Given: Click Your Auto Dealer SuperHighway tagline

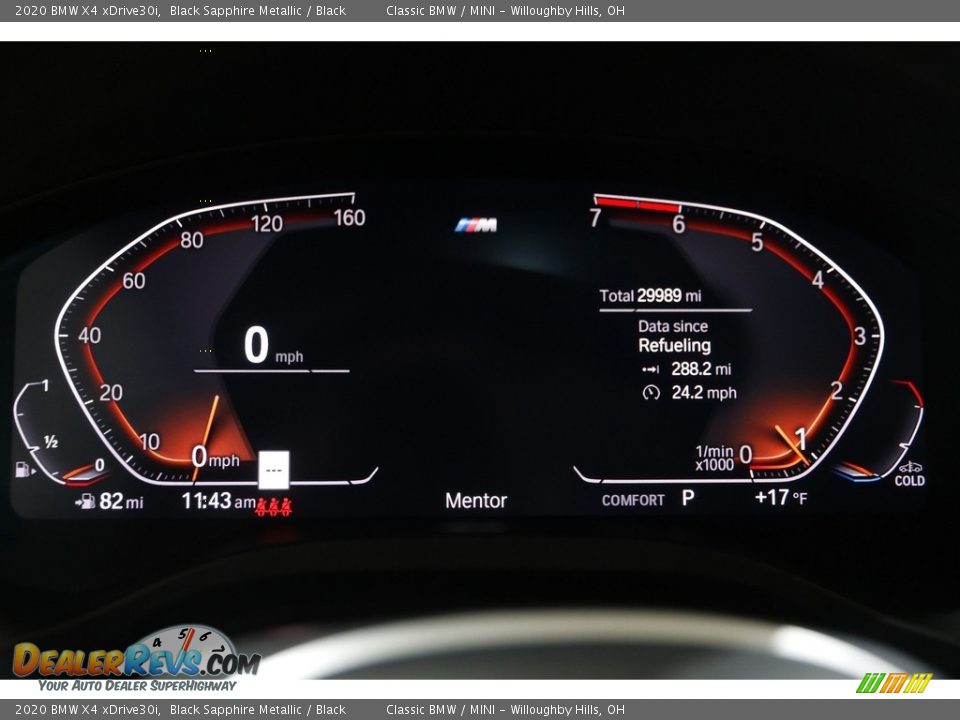Looking at the screenshot, I should (137, 685).
